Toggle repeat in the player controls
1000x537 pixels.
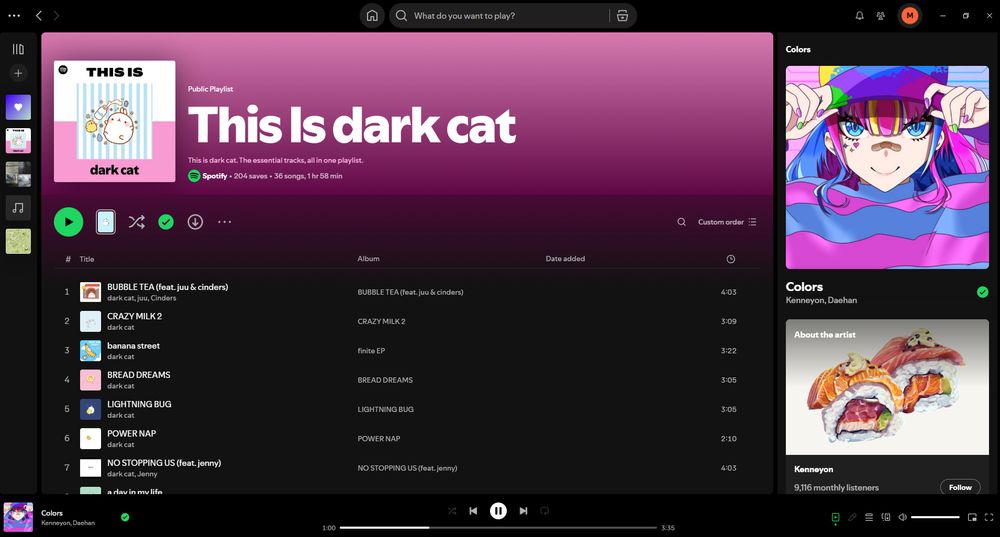pyautogui.click(x=544, y=511)
